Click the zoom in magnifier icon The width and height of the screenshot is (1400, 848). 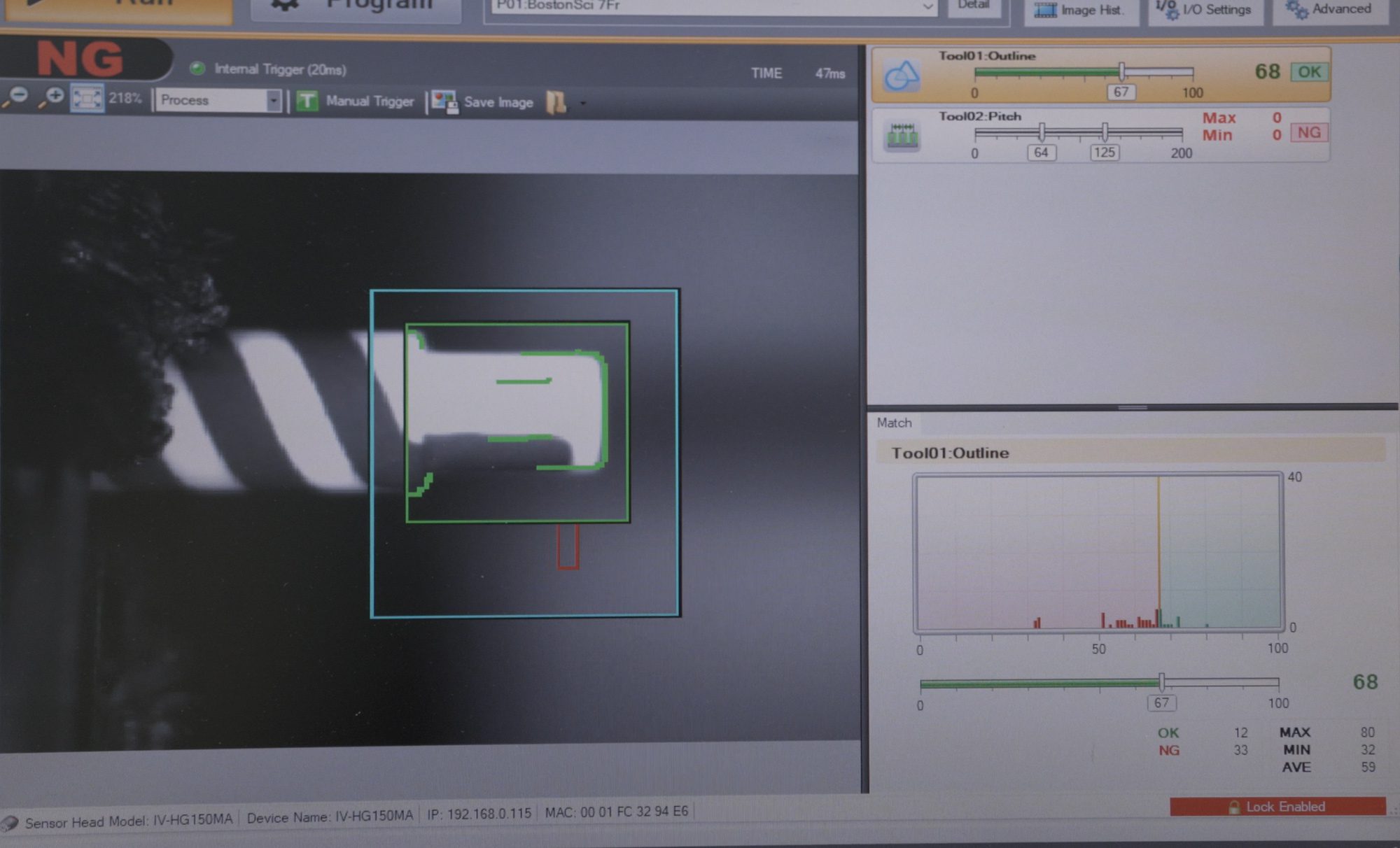[x=52, y=97]
